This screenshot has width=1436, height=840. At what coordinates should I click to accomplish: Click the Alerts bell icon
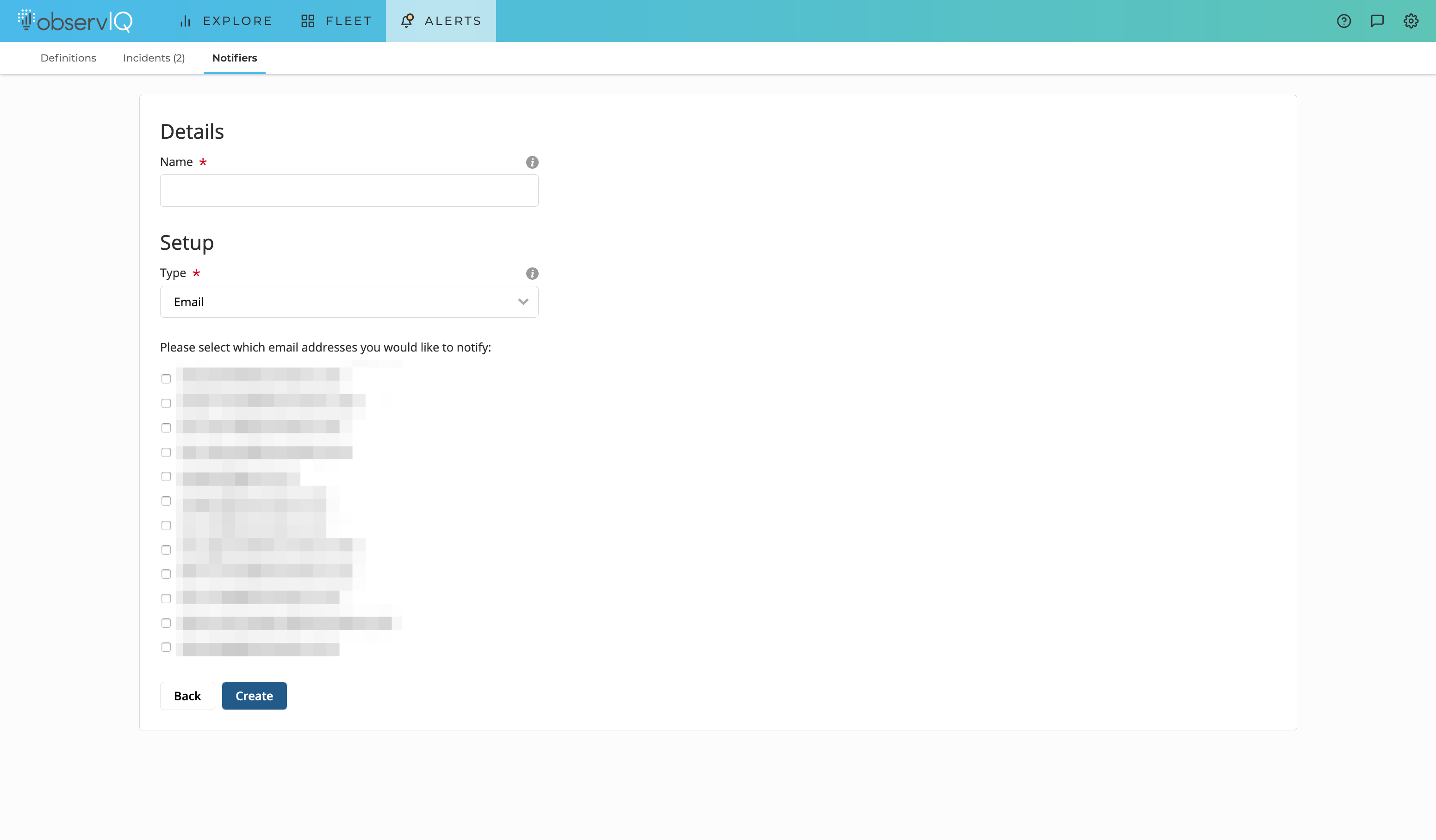pyautogui.click(x=407, y=21)
